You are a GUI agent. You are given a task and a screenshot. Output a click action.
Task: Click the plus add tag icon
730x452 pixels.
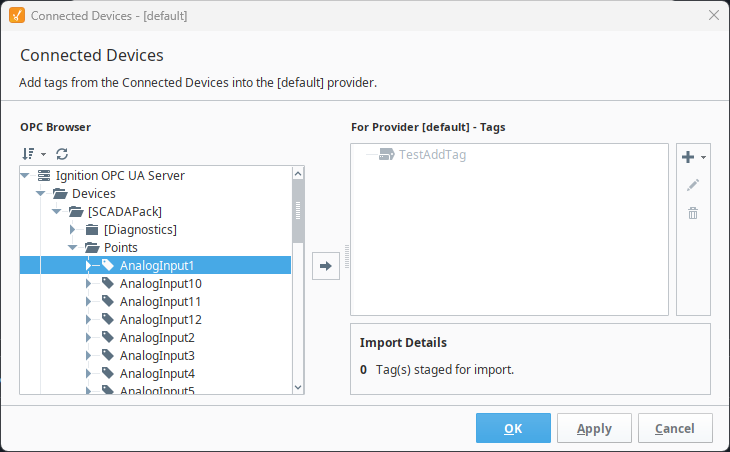click(x=688, y=157)
